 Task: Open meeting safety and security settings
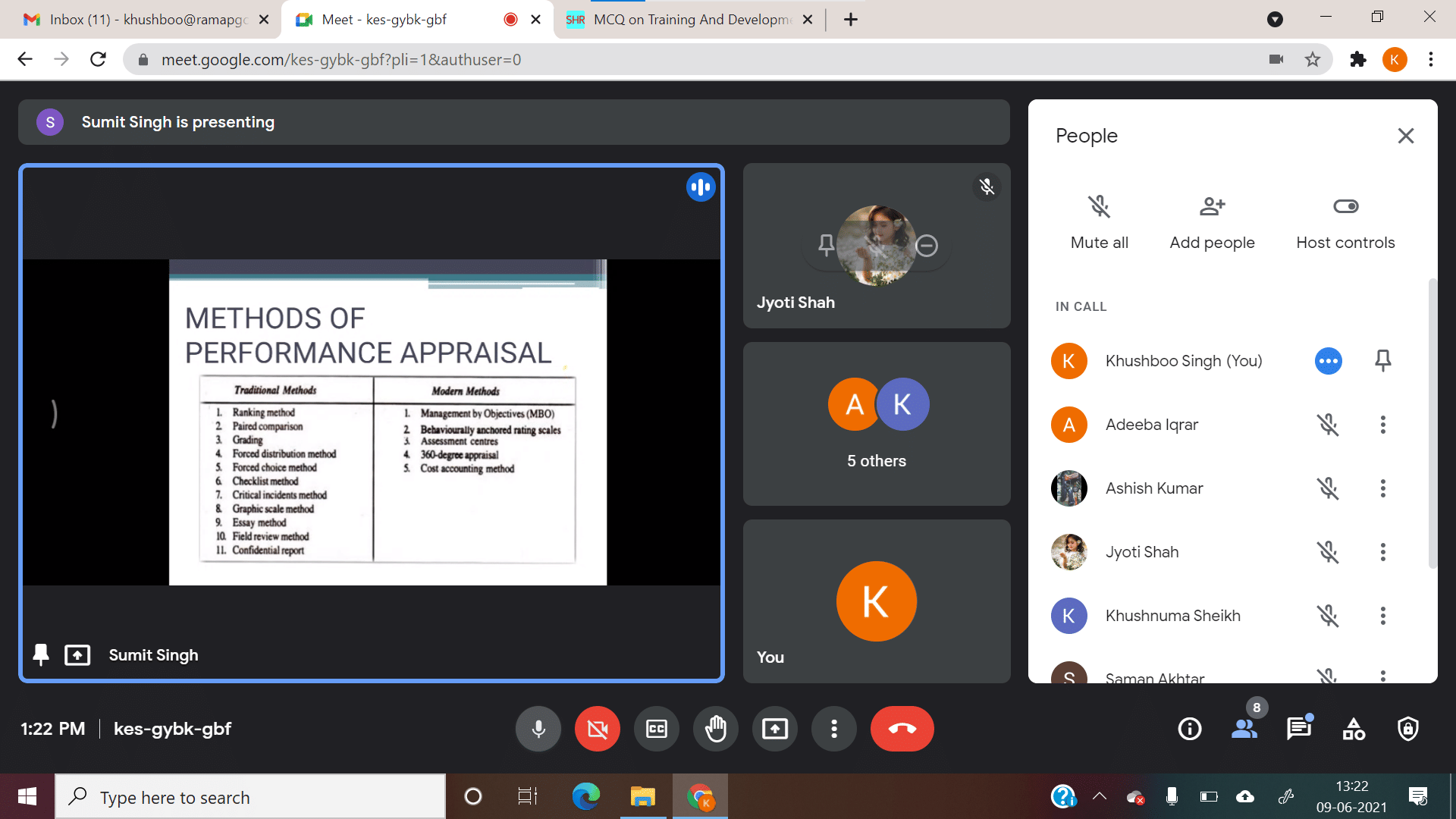coord(1407,729)
